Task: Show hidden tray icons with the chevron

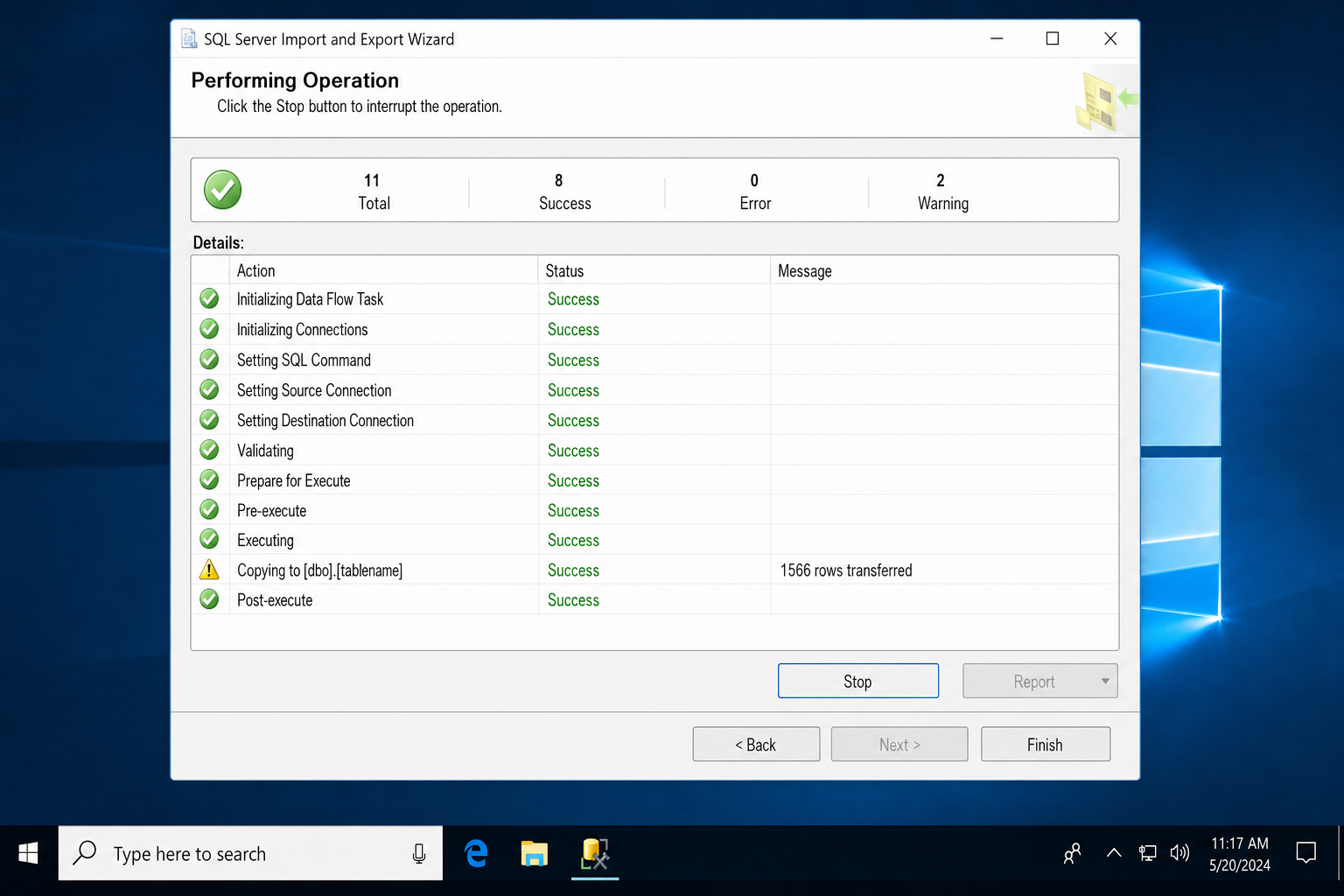Action: 1114,853
